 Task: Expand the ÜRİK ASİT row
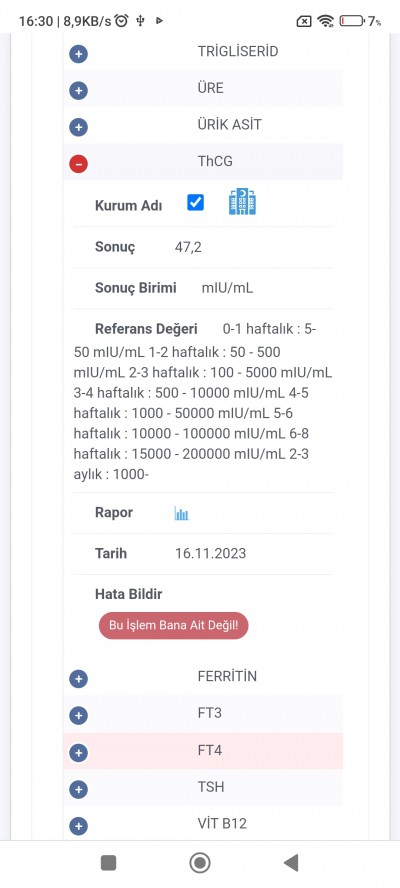click(x=78, y=127)
